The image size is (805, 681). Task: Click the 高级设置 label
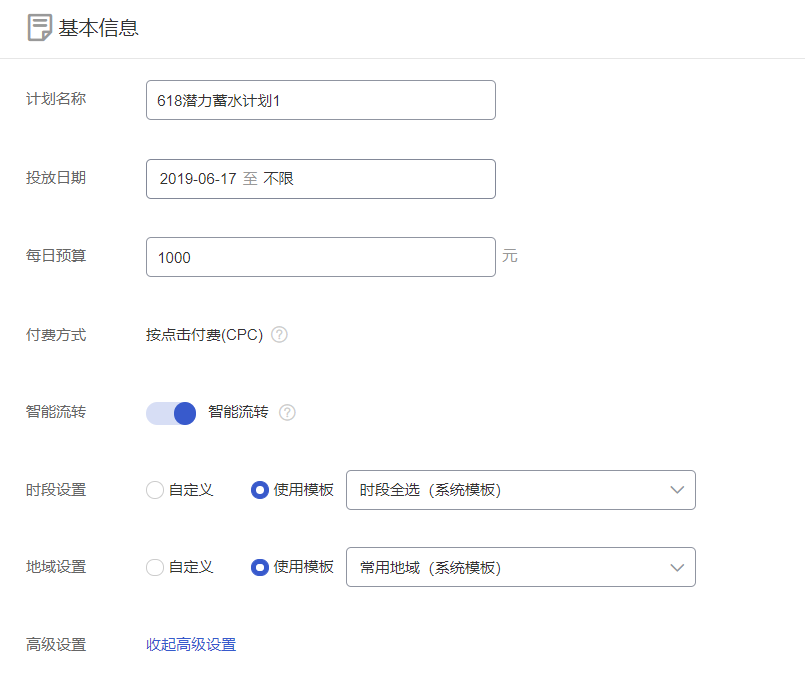(x=56, y=645)
